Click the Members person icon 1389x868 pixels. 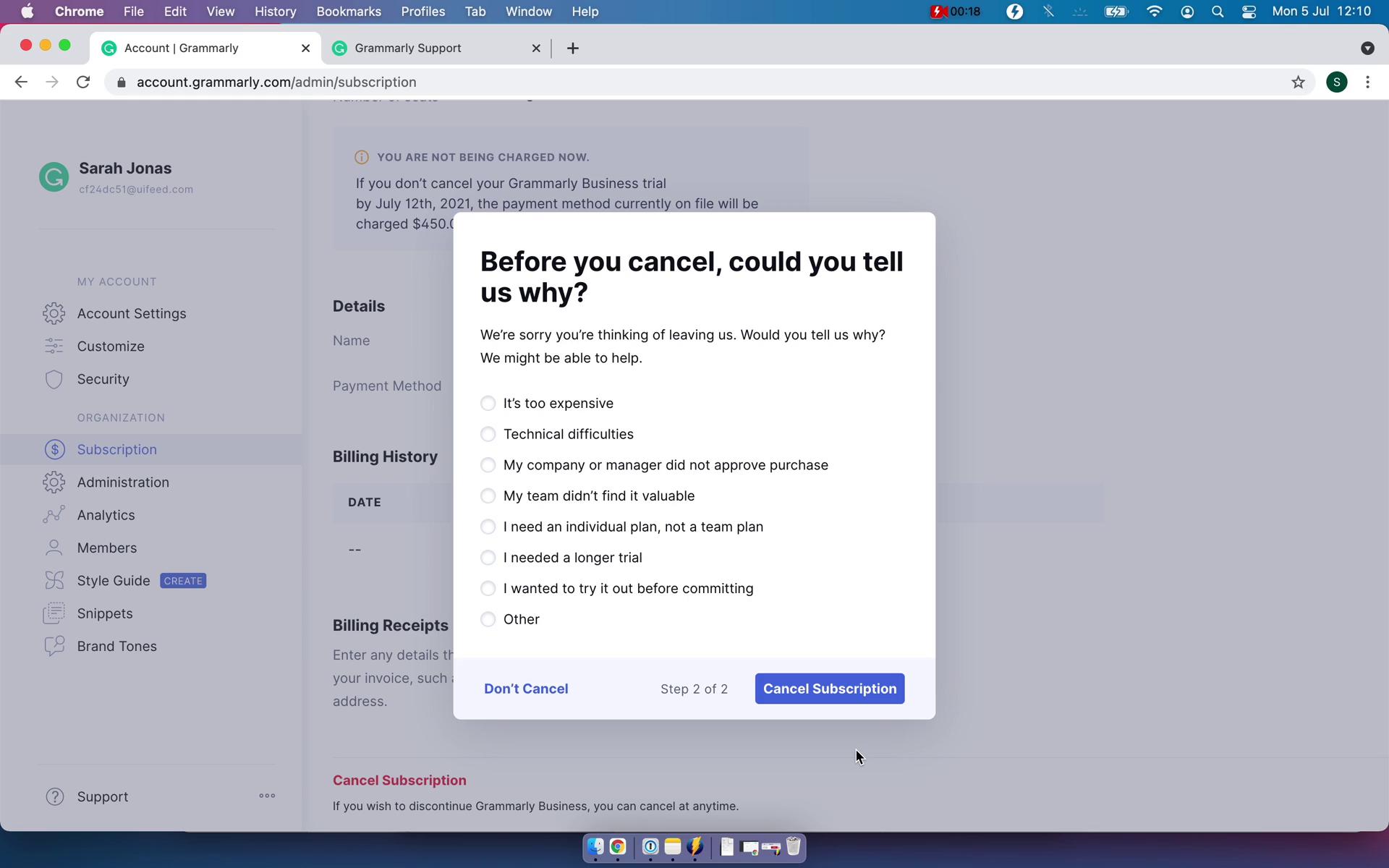point(54,548)
